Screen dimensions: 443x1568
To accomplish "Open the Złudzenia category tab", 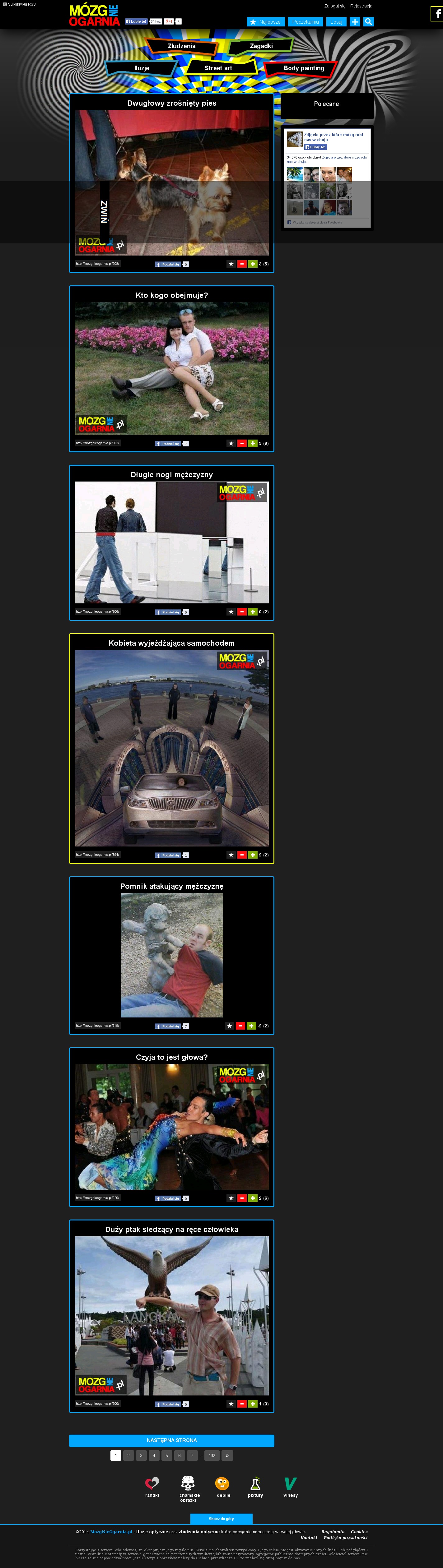I will [182, 46].
